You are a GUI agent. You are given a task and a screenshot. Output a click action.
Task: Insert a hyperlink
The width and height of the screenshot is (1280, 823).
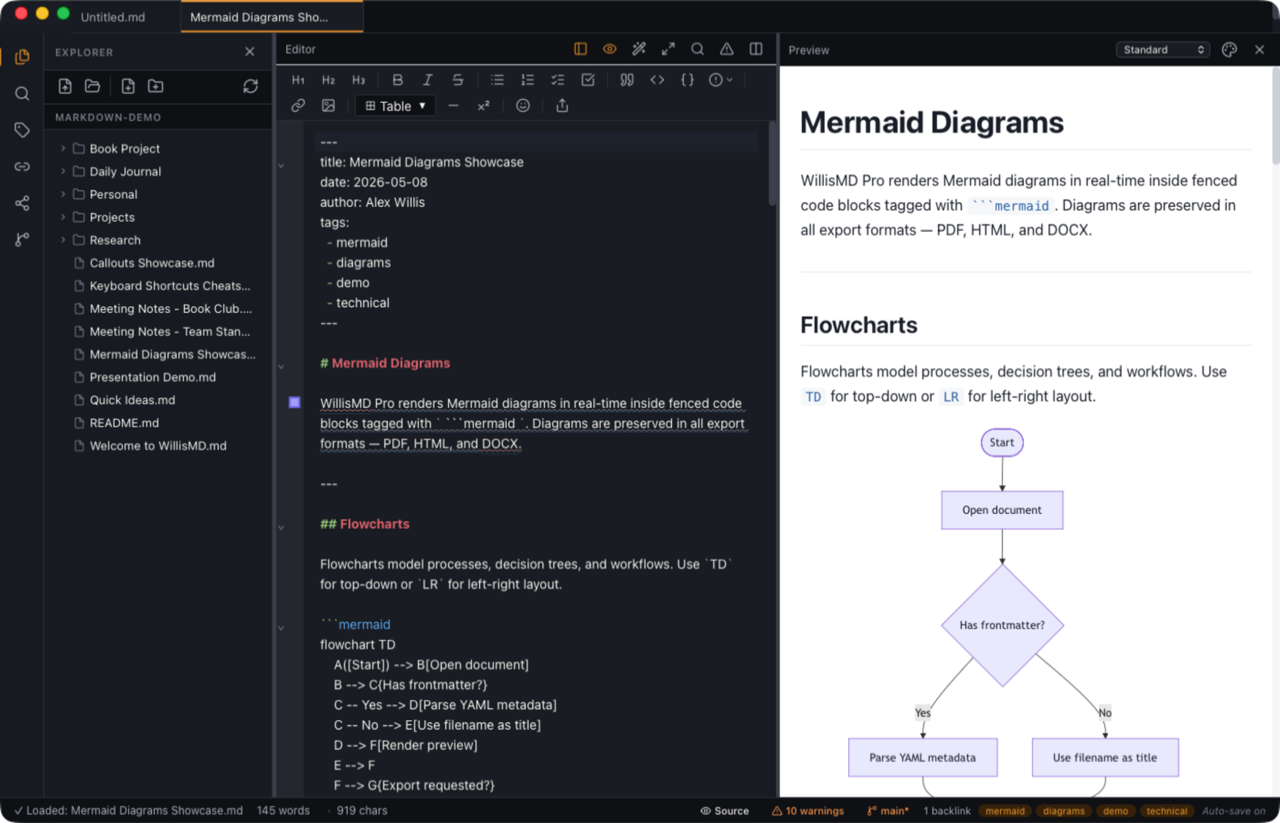click(298, 106)
